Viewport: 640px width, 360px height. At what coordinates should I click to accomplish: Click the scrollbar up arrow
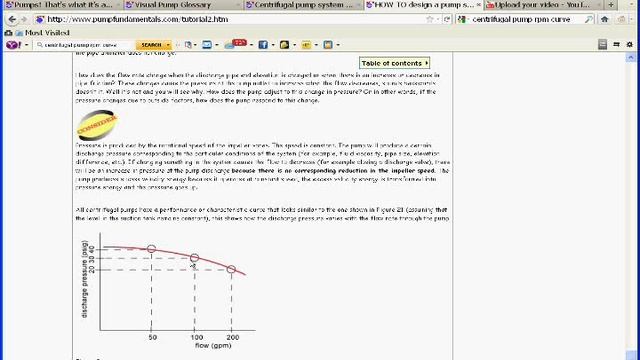(631, 58)
